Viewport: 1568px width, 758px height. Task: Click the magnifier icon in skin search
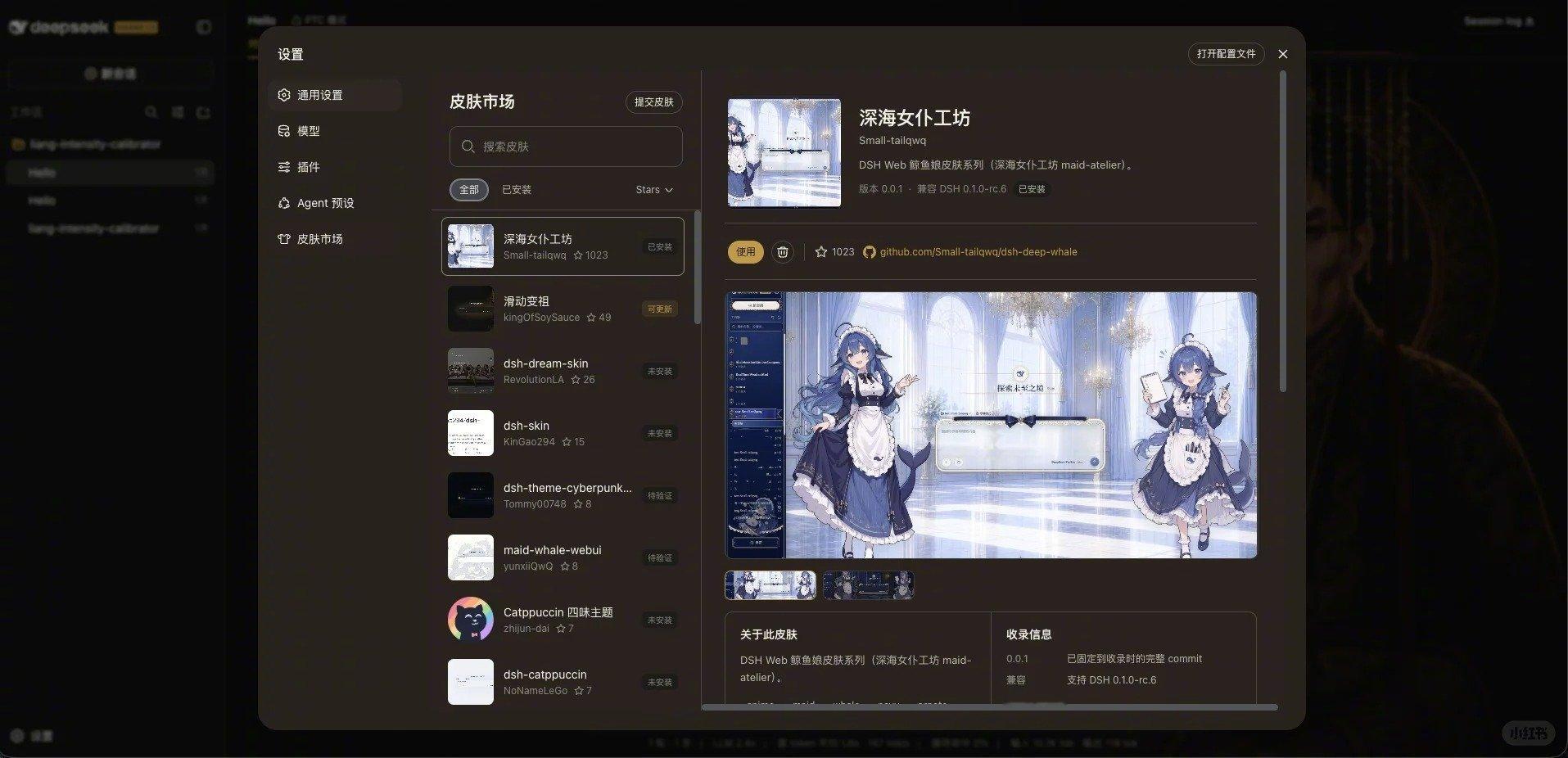468,147
